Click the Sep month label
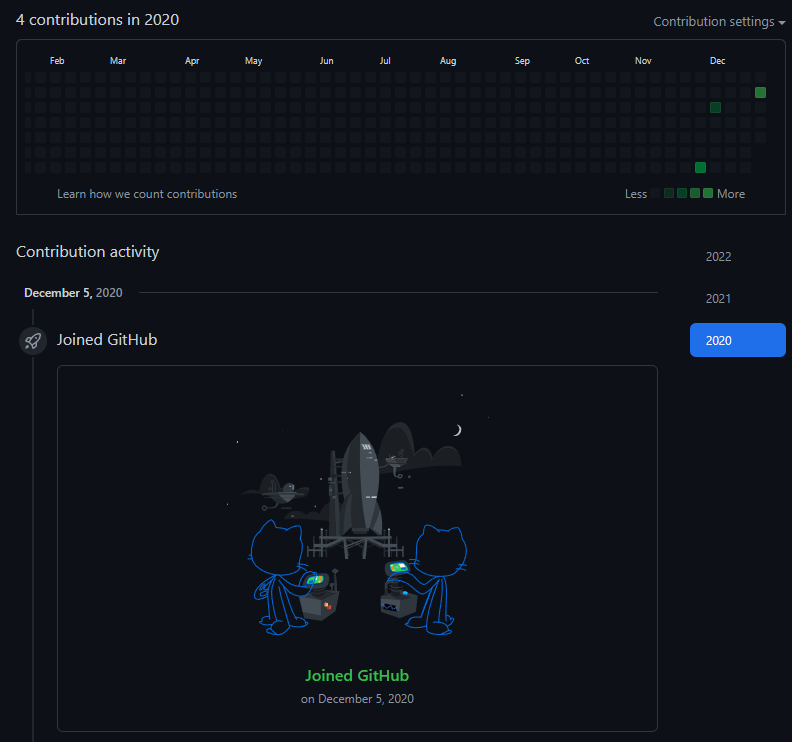 click(522, 61)
